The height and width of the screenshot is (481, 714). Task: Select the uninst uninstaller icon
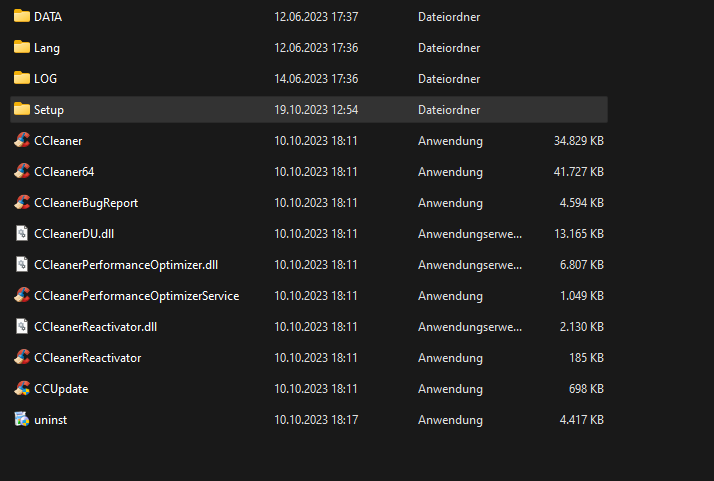coord(22,420)
